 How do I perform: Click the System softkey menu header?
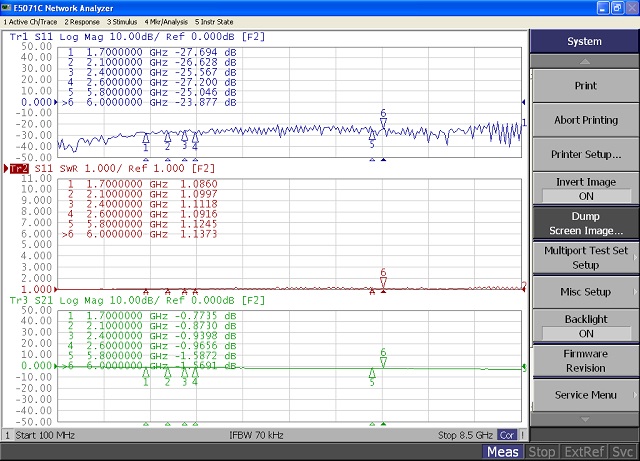pyautogui.click(x=584, y=41)
